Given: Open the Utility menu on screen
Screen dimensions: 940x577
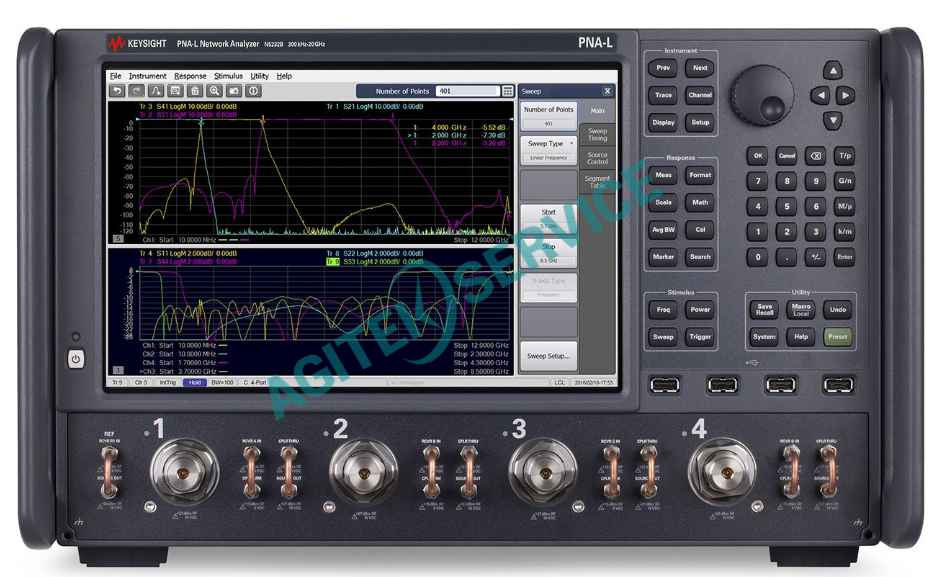Looking at the screenshot, I should [x=260, y=76].
